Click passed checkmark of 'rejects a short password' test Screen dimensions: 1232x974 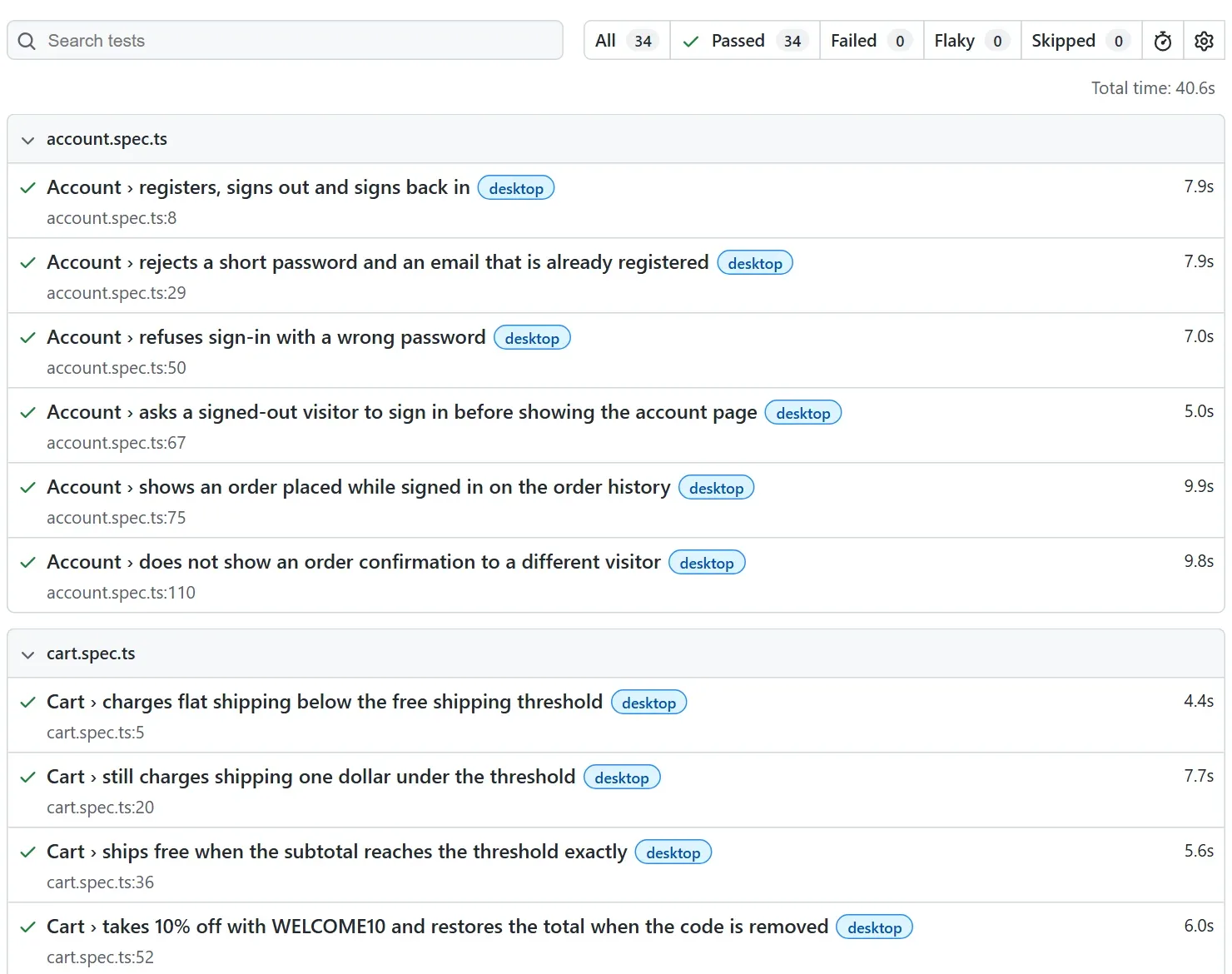[x=27, y=263]
